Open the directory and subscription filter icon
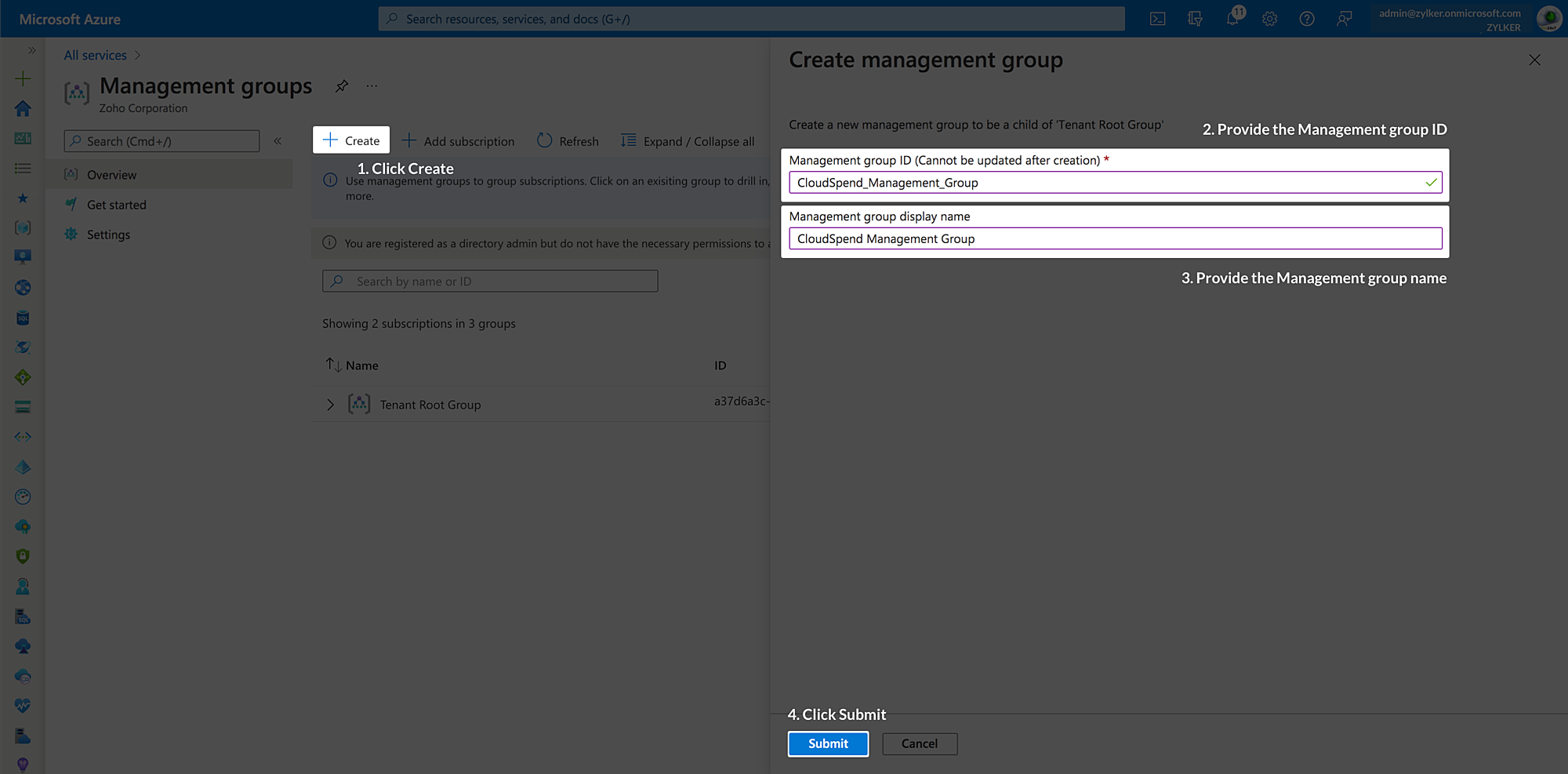1568x774 pixels. (1195, 18)
